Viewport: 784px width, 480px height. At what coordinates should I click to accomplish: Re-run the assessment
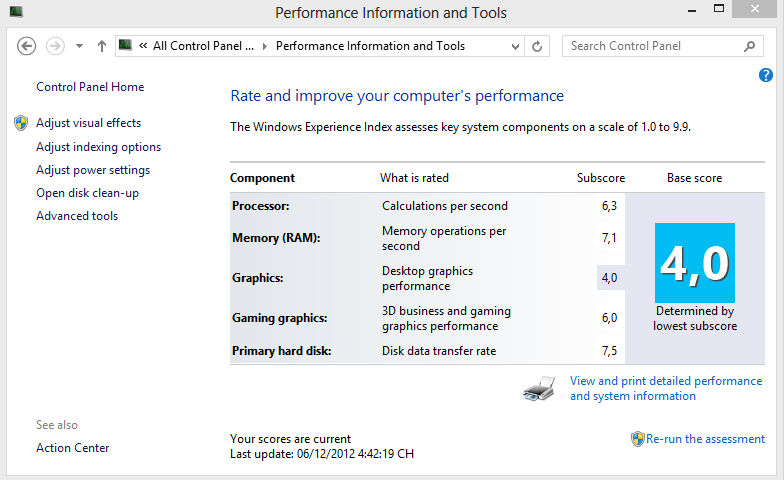coord(705,439)
